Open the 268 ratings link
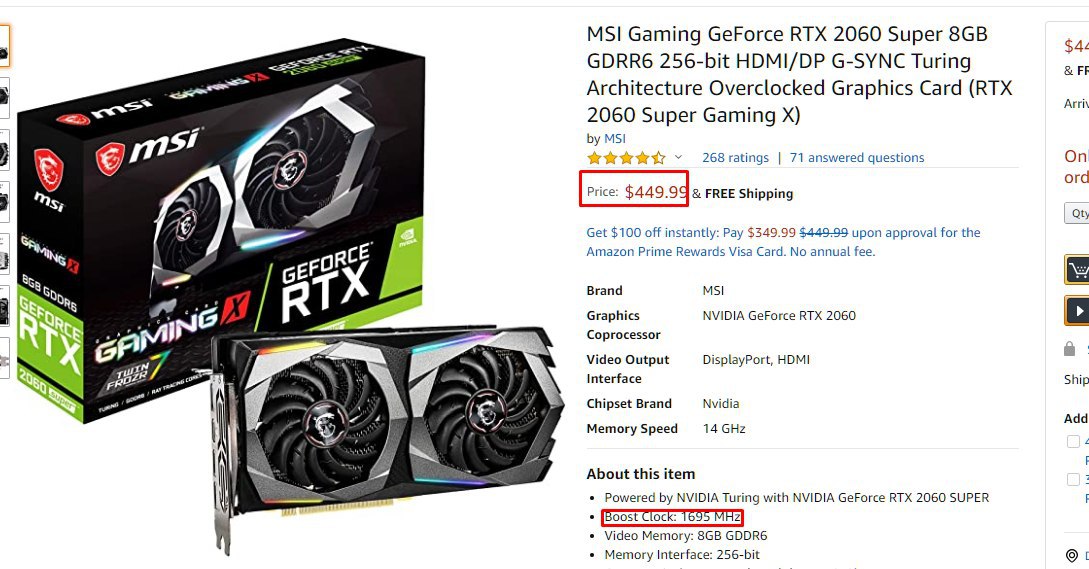 pyautogui.click(x=735, y=158)
